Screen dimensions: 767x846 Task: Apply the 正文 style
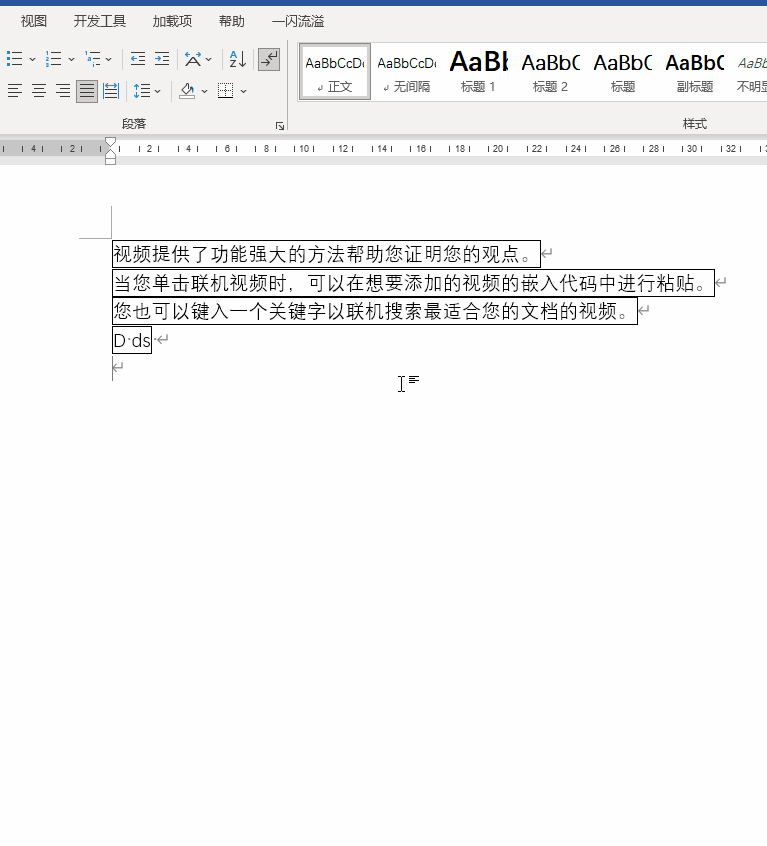(x=335, y=72)
